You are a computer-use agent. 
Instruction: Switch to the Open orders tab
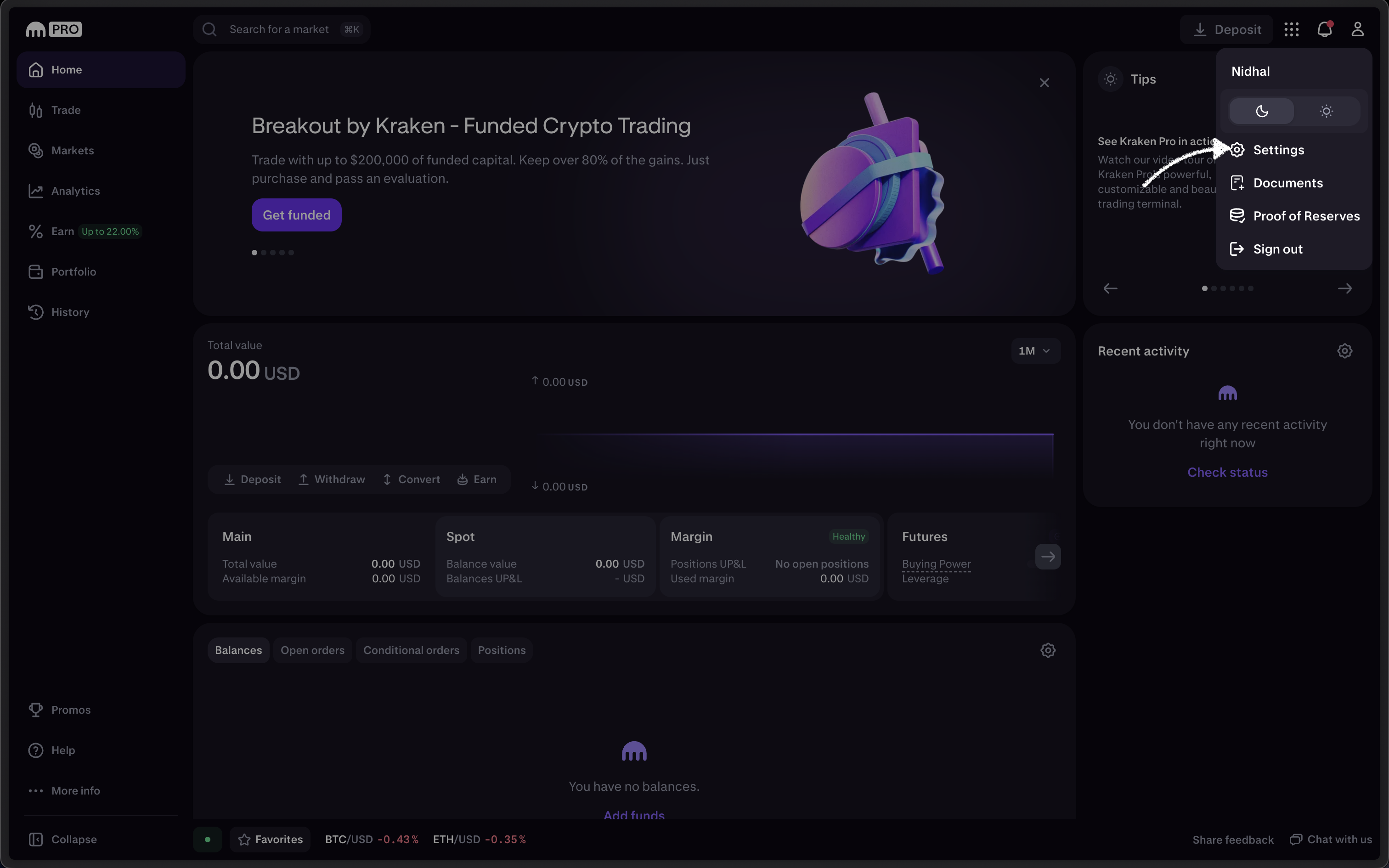[312, 650]
